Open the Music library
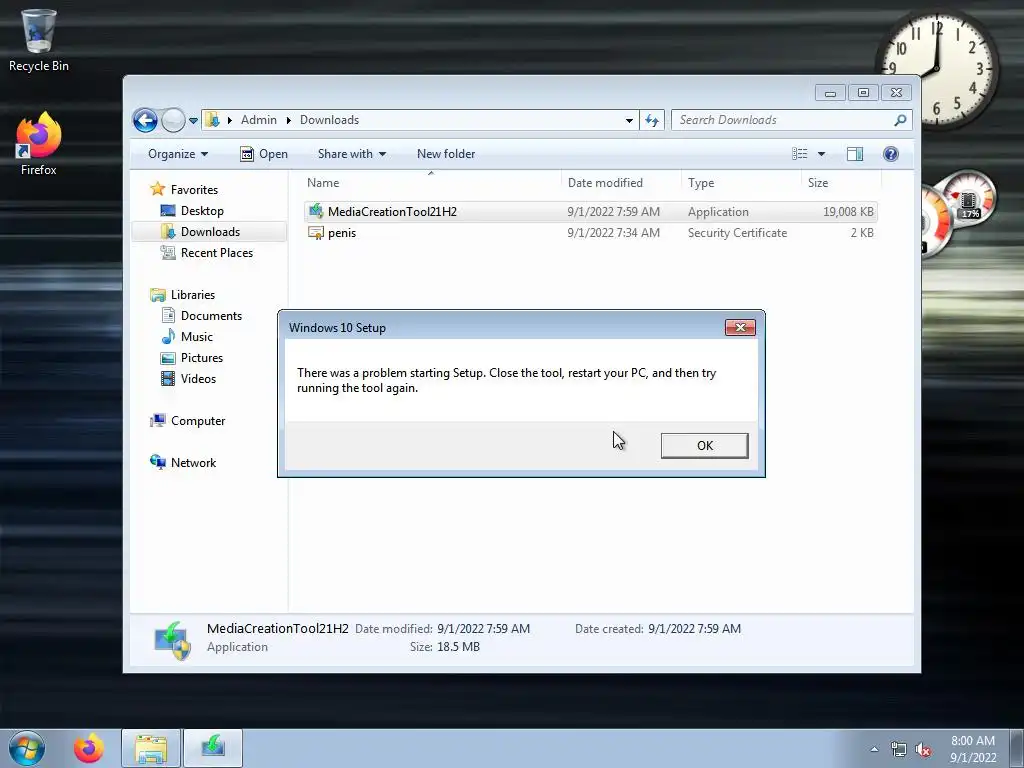 [x=197, y=336]
